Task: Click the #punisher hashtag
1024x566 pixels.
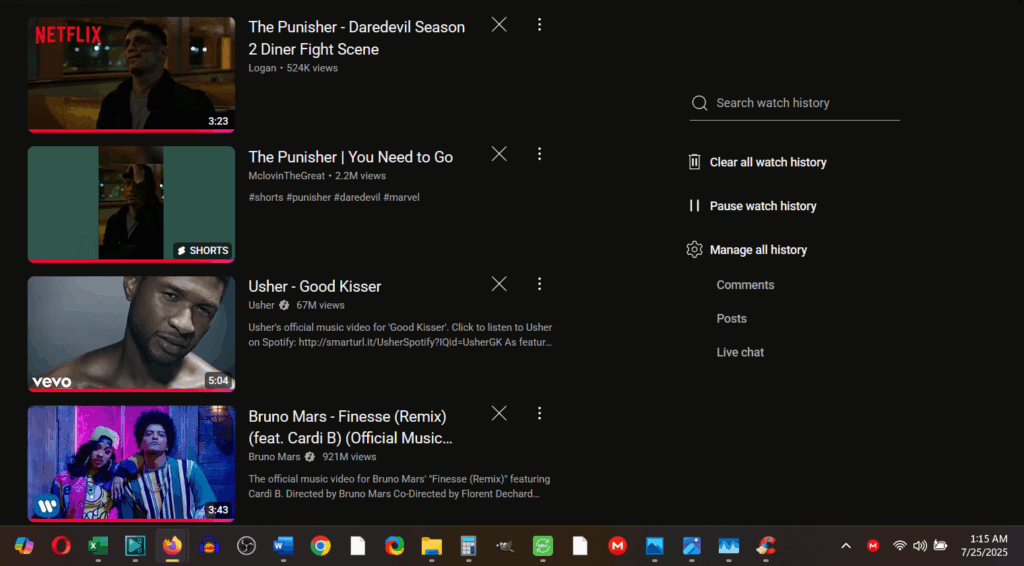Action: (308, 197)
